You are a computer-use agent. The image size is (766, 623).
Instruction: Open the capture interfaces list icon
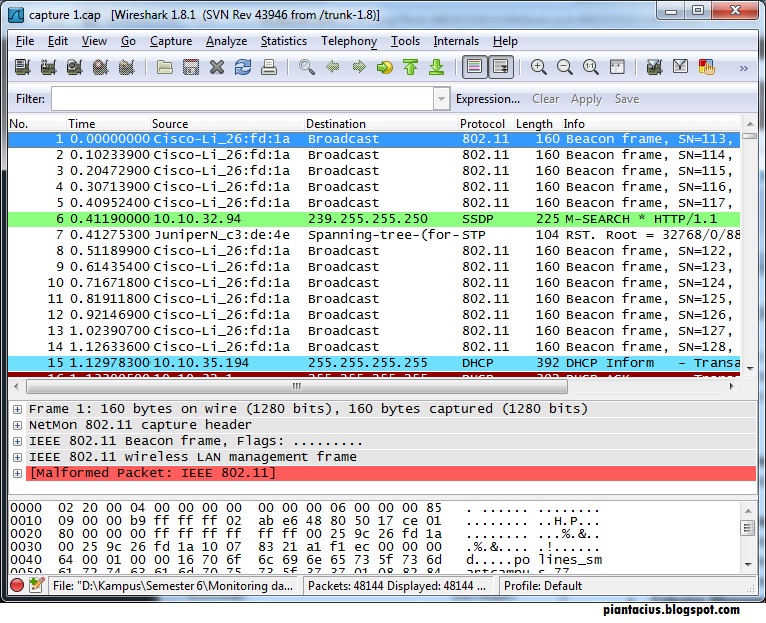pyautogui.click(x=22, y=67)
